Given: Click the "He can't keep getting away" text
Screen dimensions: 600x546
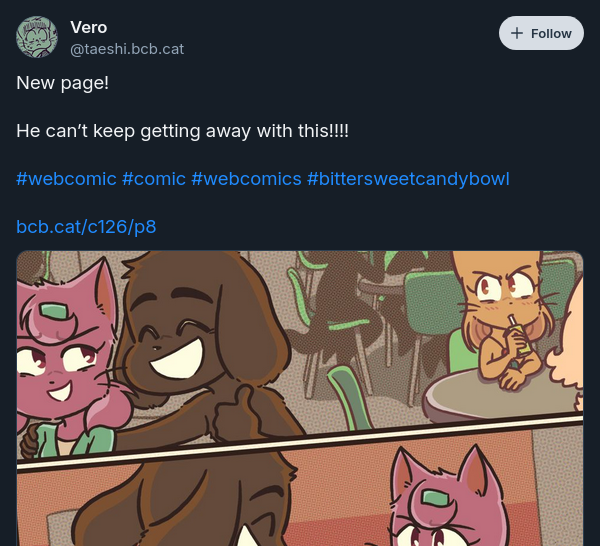Looking at the screenshot, I should tap(183, 131).
